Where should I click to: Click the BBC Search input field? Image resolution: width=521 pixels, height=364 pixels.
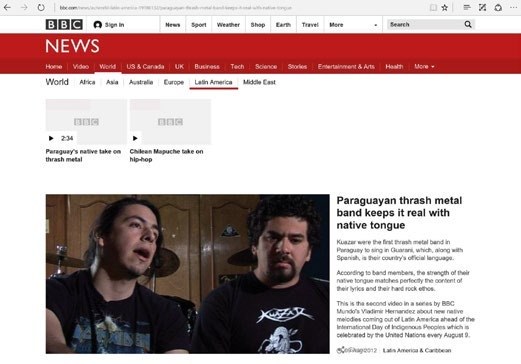click(x=425, y=24)
